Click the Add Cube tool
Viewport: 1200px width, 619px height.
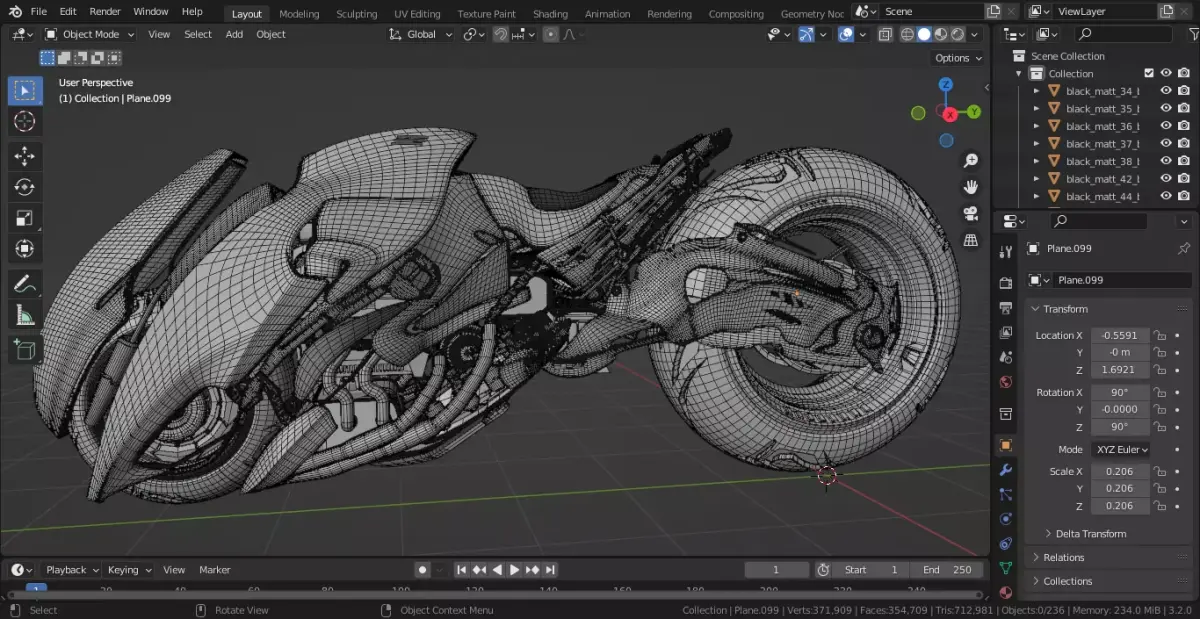[x=25, y=349]
